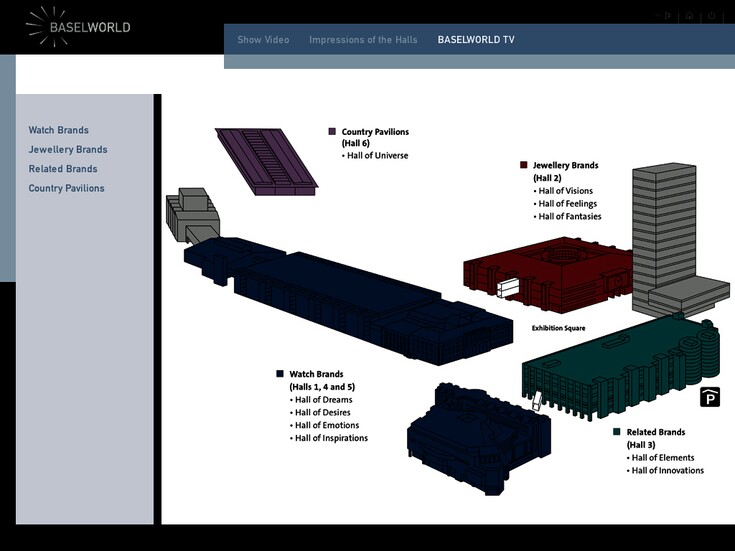
Task: Go to Related Brands in sidebar
Action: point(63,169)
